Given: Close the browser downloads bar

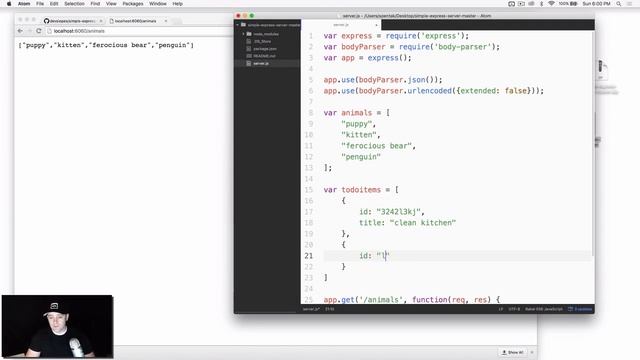Looking at the screenshot, I should [x=532, y=352].
